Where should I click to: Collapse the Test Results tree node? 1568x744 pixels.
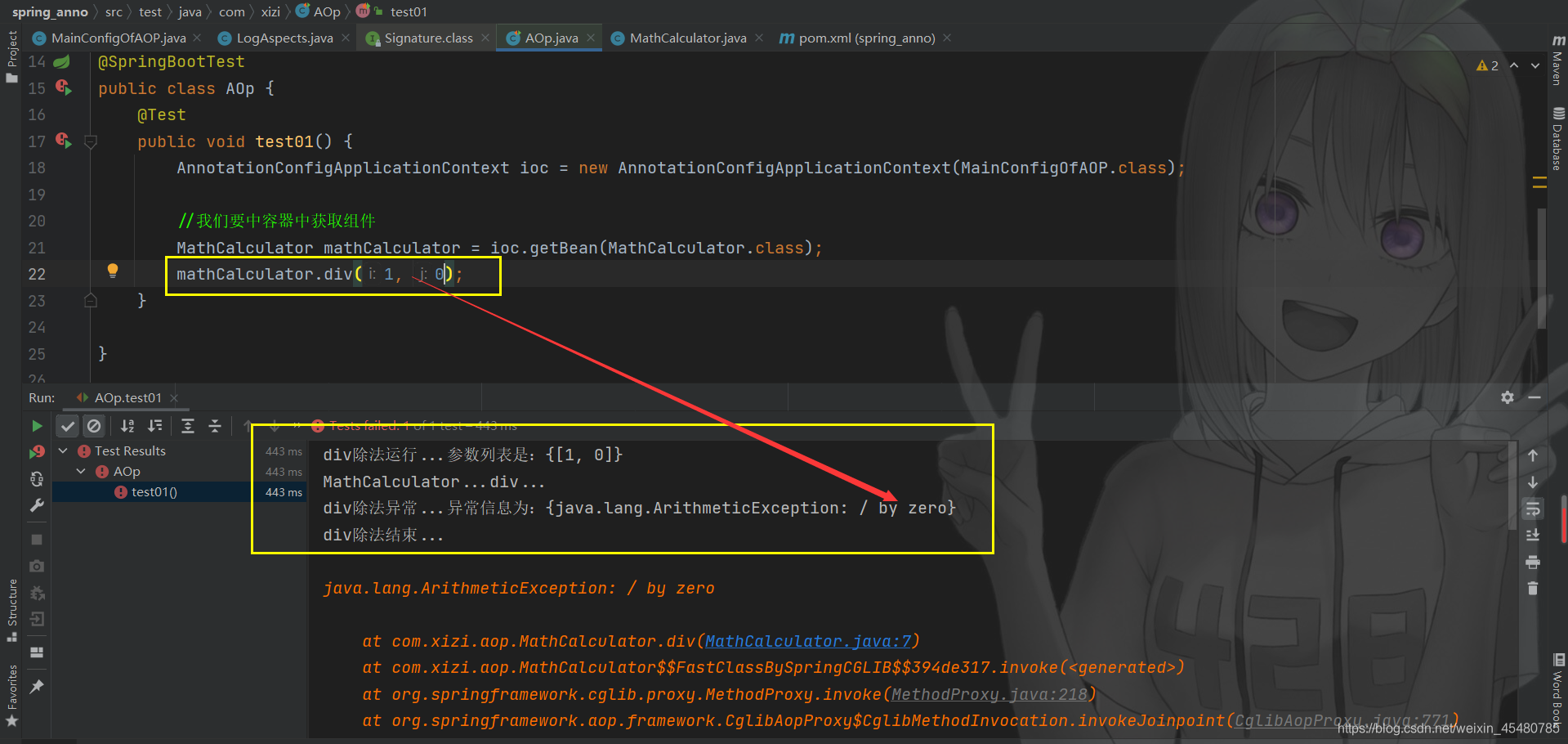(x=63, y=450)
